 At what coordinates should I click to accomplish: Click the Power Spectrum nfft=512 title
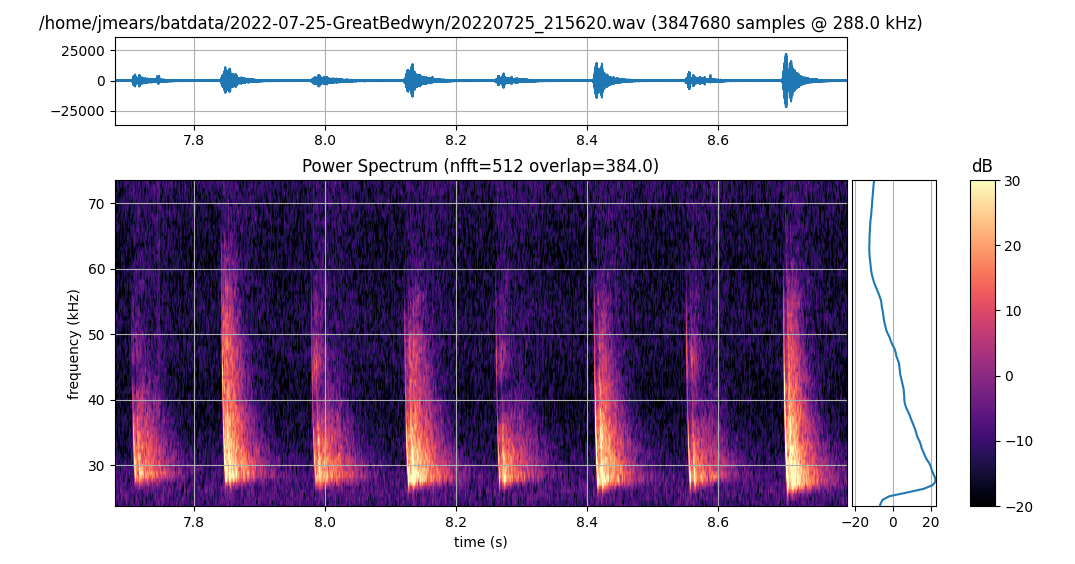coord(480,166)
